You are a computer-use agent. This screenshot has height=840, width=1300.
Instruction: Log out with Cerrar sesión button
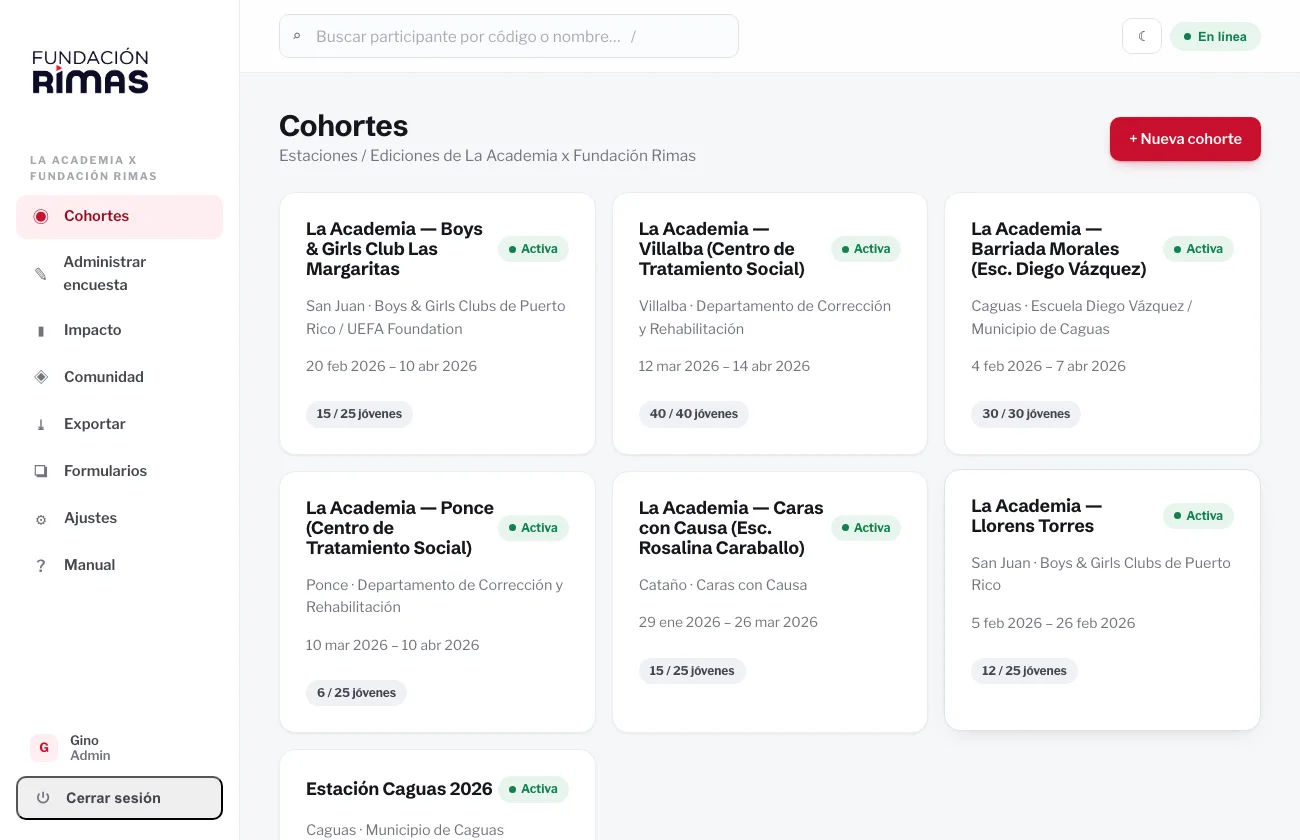119,798
